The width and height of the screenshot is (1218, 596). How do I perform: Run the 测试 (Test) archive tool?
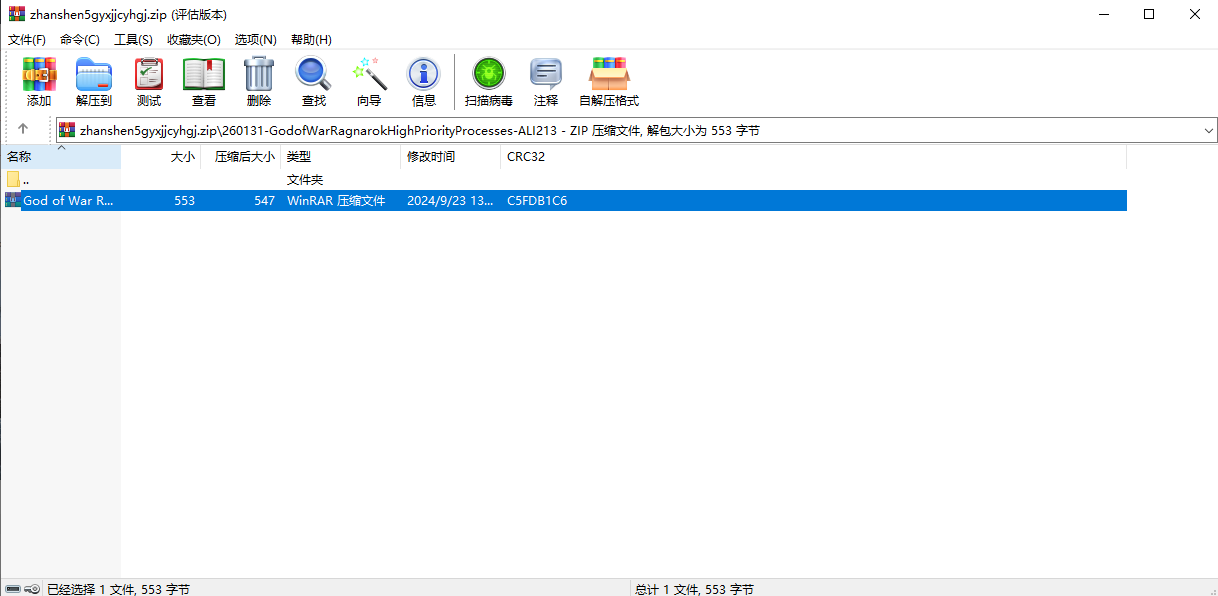149,81
